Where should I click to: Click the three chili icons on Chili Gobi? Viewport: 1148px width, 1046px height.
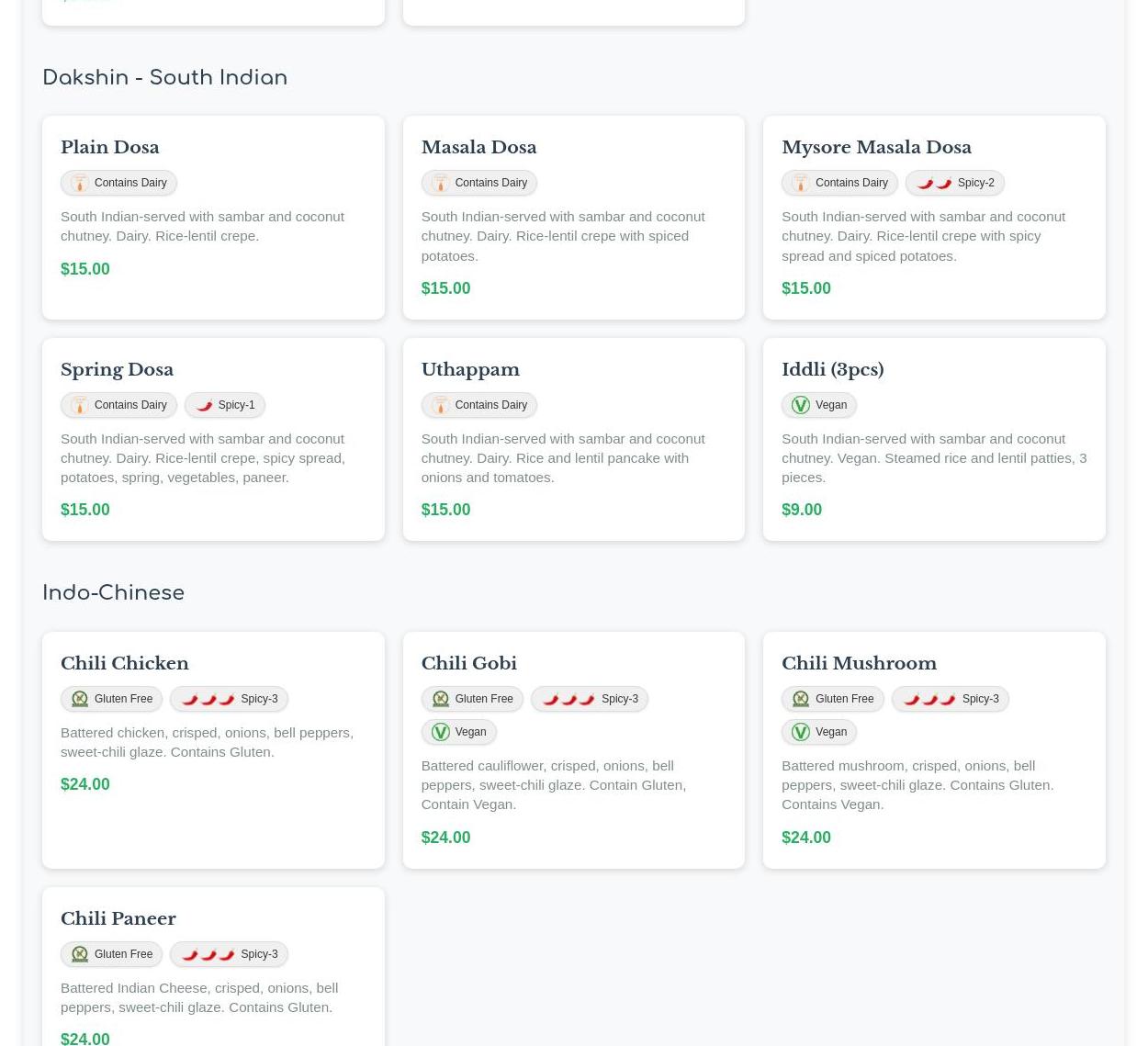point(568,699)
